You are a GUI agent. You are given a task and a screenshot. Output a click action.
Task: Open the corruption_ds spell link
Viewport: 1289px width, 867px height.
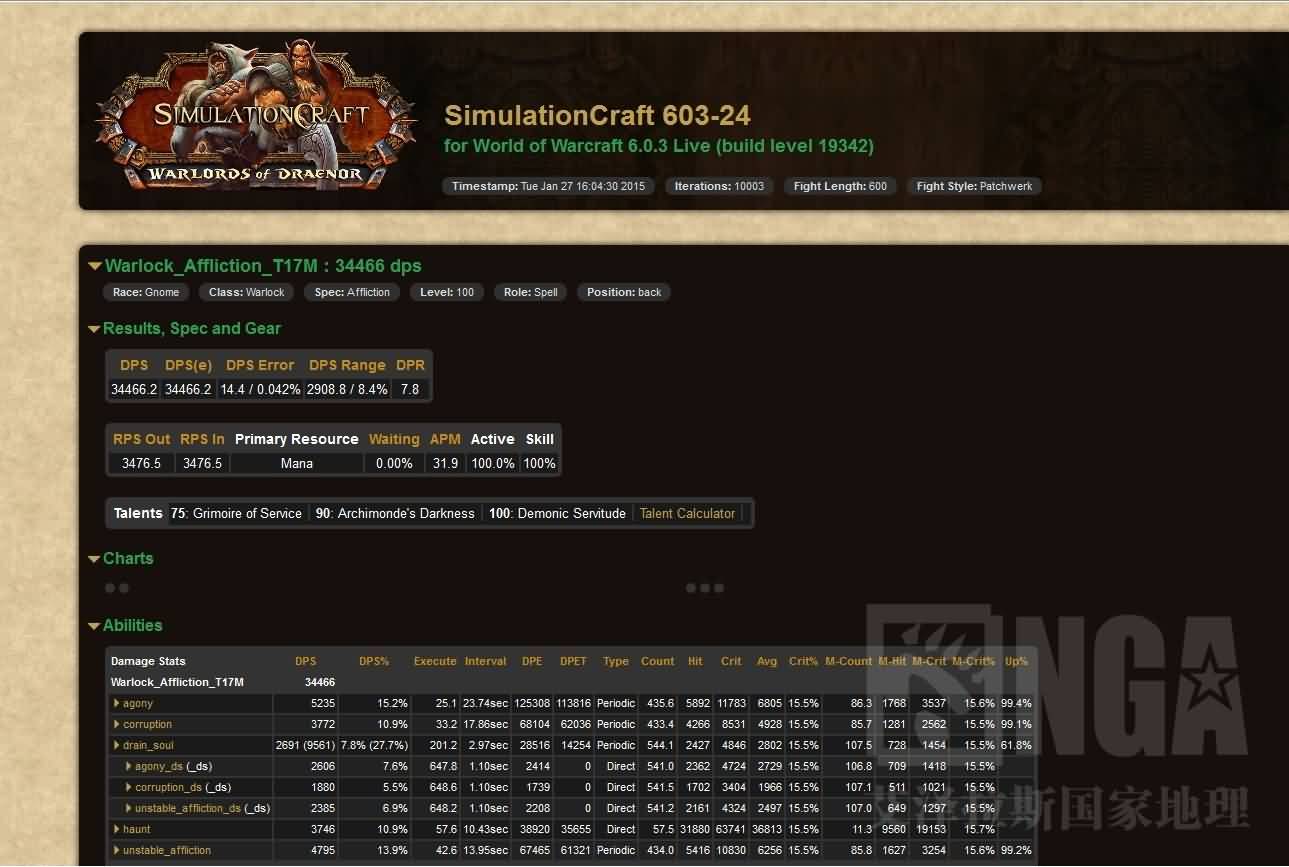point(168,788)
